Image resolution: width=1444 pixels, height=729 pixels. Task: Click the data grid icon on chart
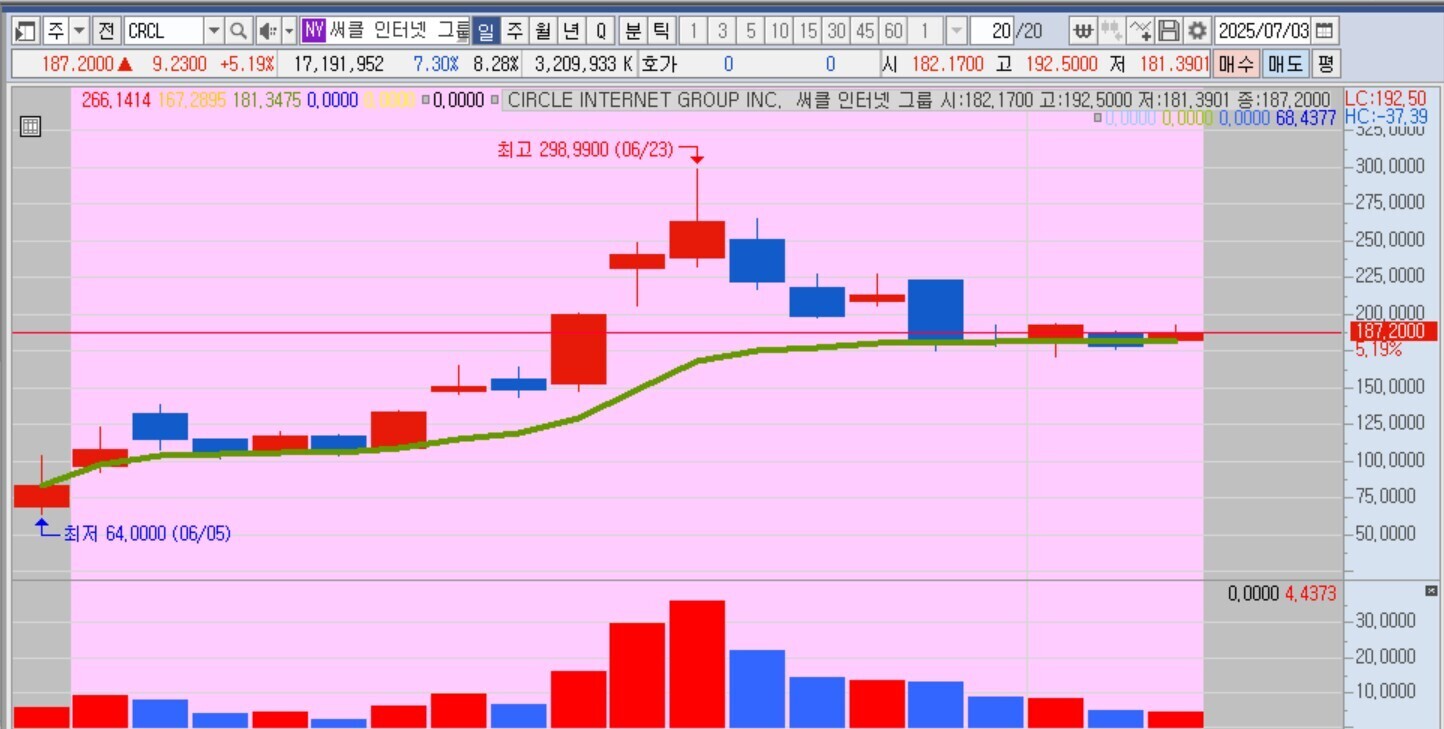pyautogui.click(x=31, y=127)
